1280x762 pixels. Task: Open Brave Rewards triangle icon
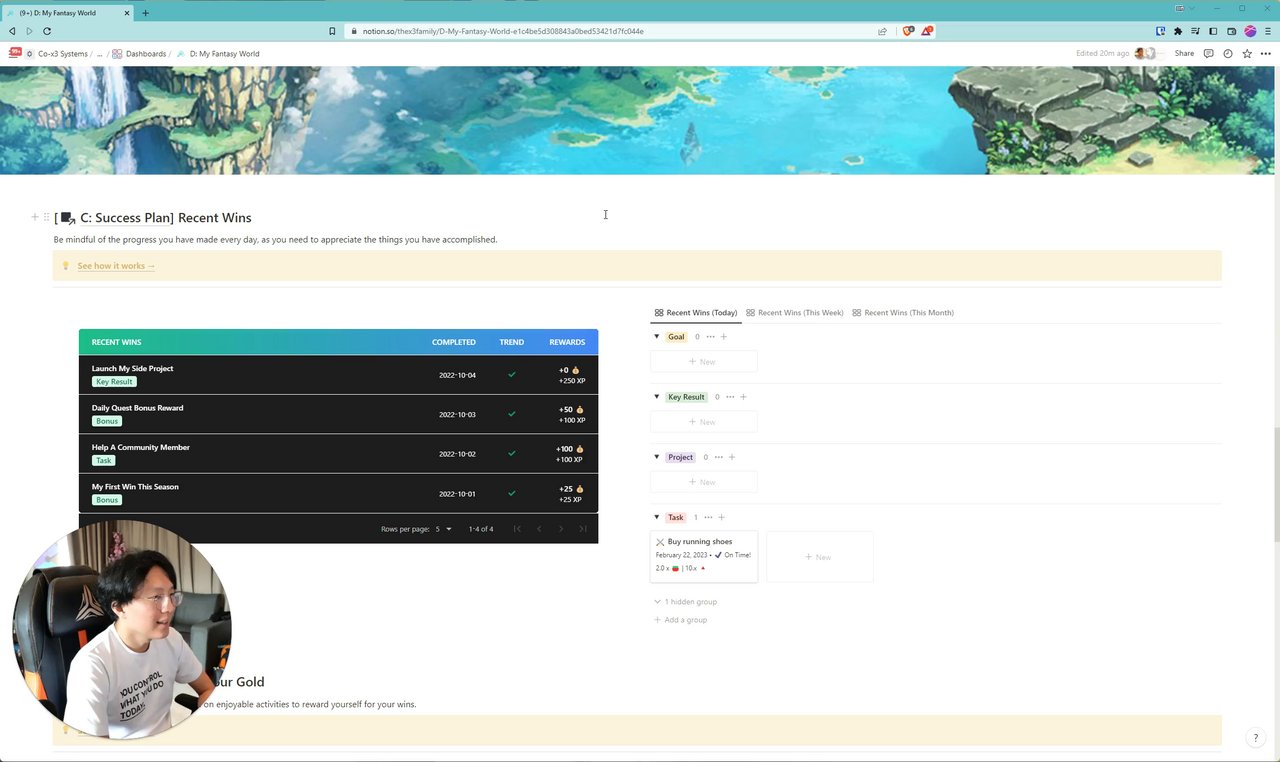pyautogui.click(x=927, y=31)
